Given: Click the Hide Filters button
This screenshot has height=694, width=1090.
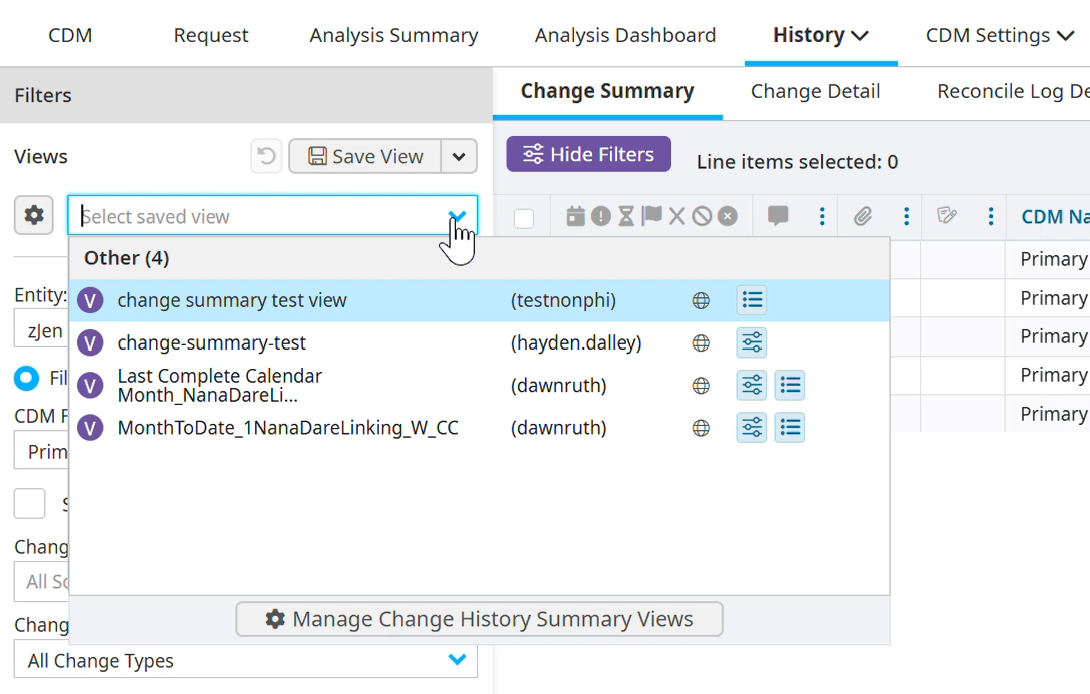Looking at the screenshot, I should coord(588,154).
